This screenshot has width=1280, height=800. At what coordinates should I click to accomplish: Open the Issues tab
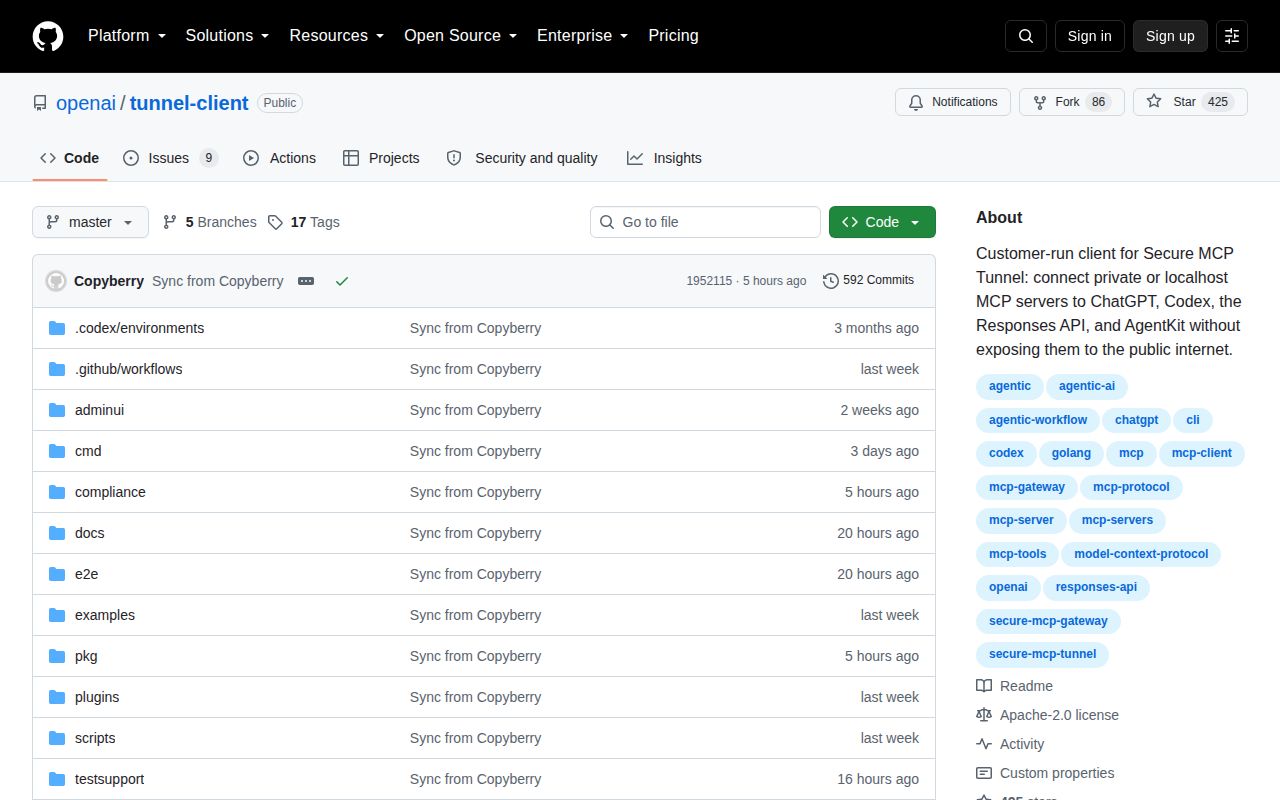pyautogui.click(x=170, y=158)
